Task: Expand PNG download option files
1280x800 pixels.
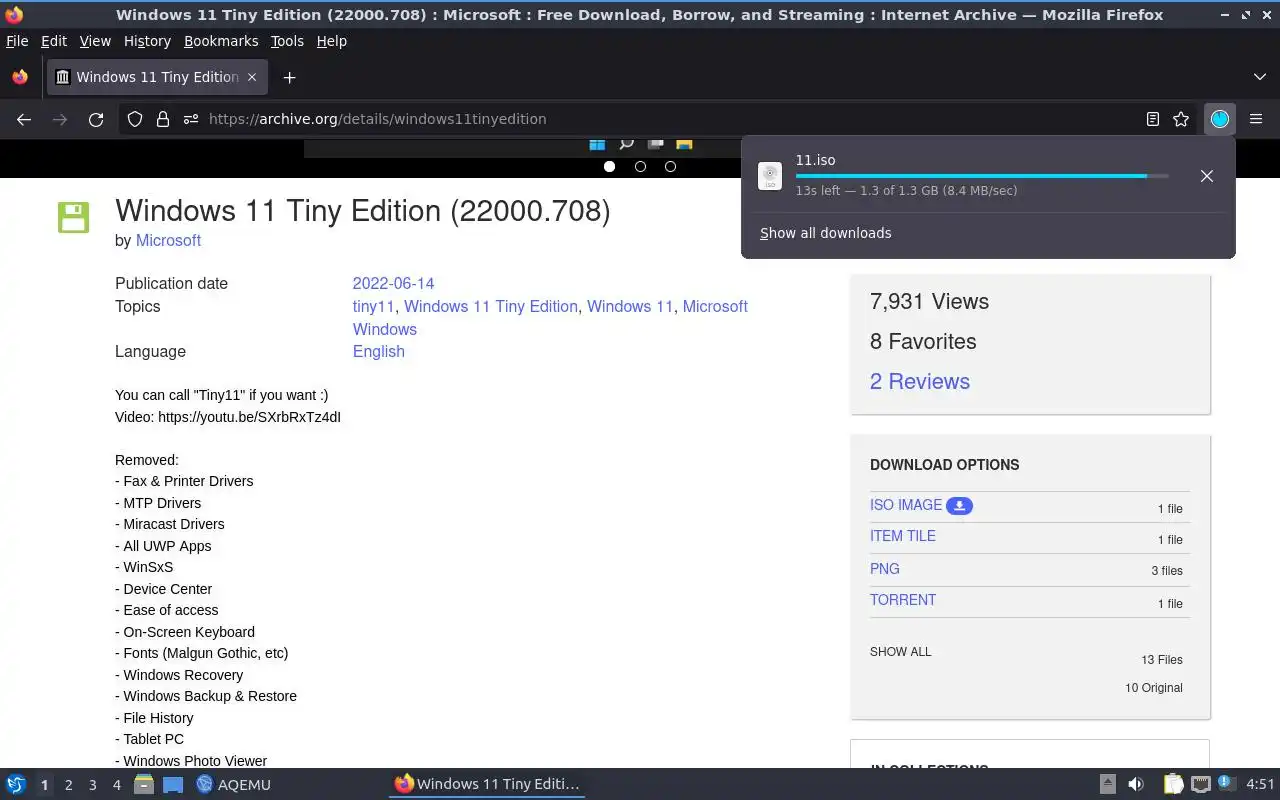Action: tap(885, 568)
